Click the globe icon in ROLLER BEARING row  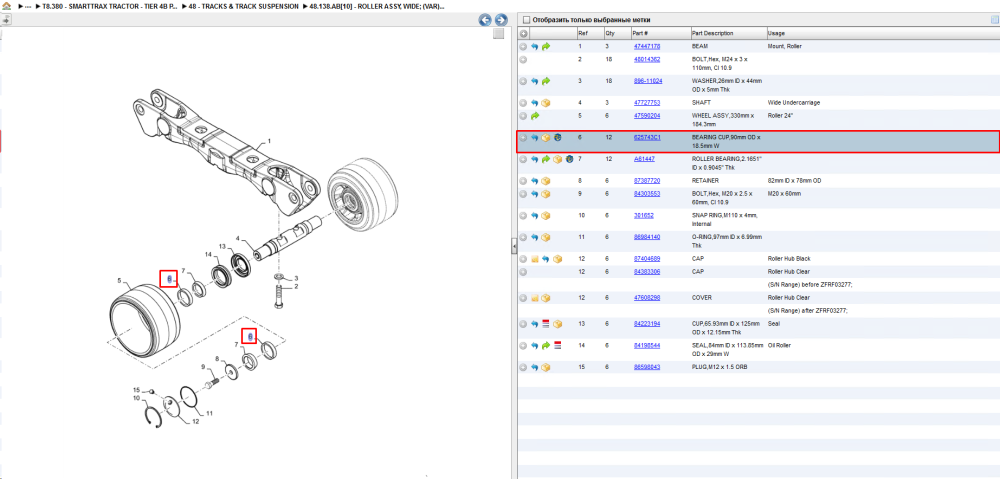(x=569, y=159)
